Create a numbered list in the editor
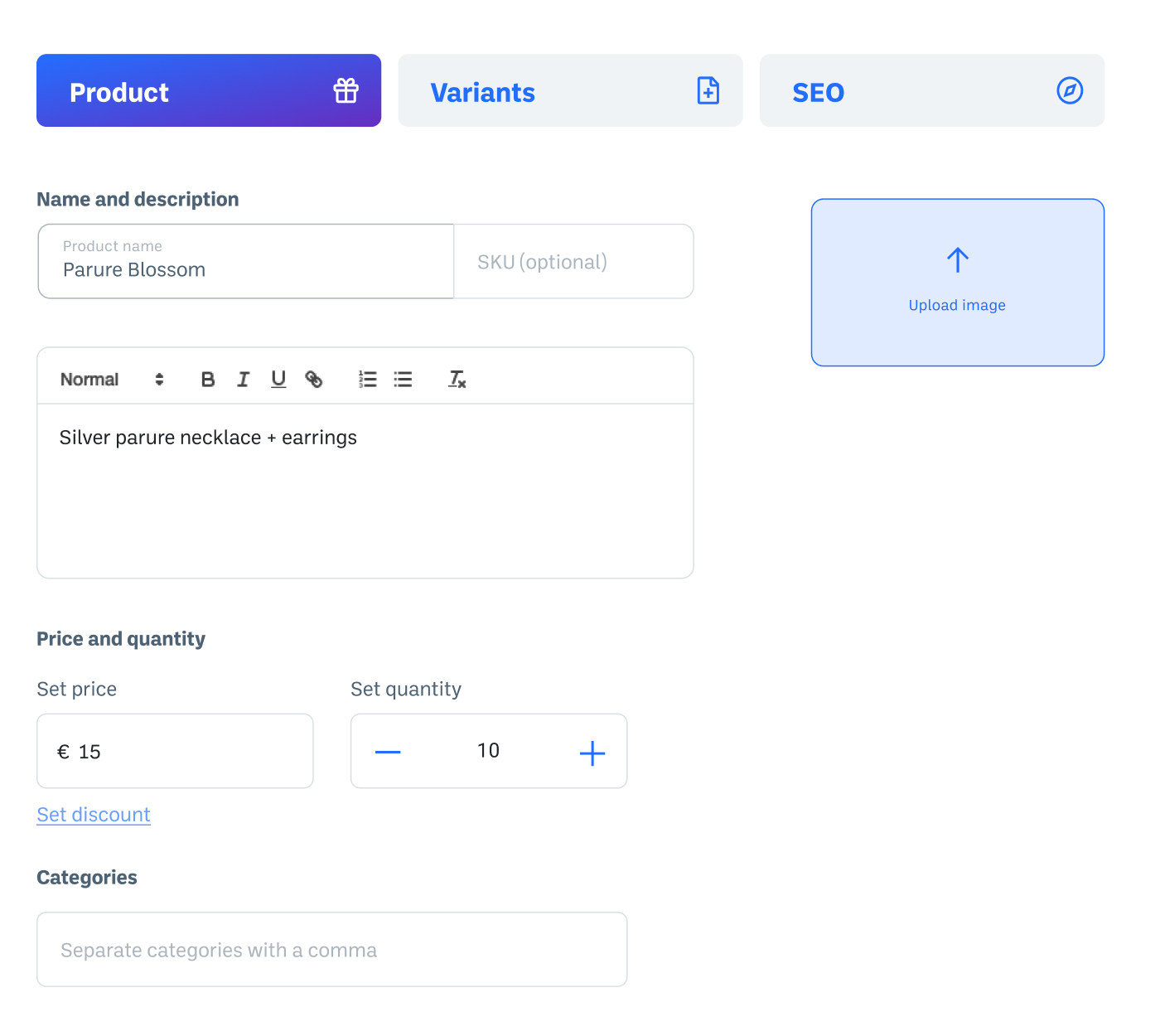The height and width of the screenshot is (1036, 1160). [x=367, y=380]
